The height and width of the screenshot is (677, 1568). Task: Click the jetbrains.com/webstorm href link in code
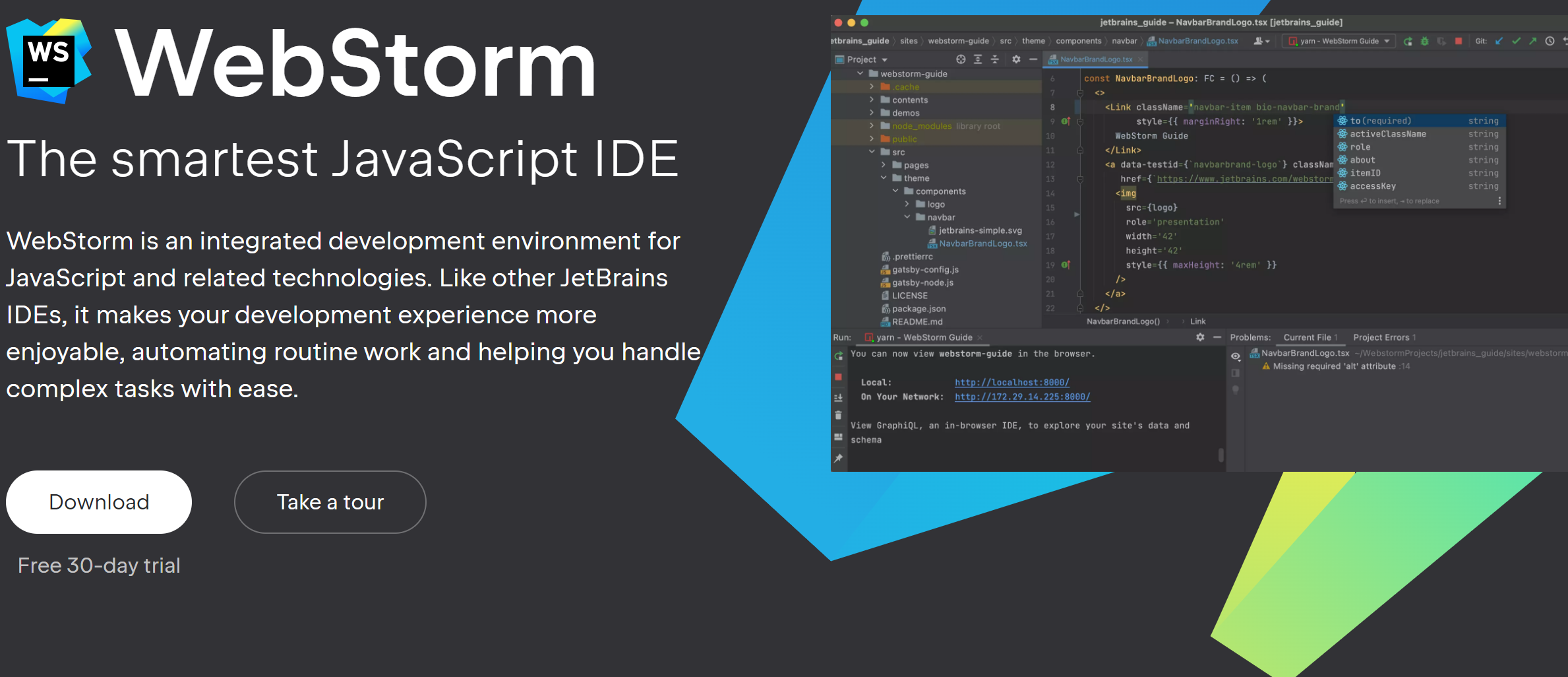[1245, 179]
